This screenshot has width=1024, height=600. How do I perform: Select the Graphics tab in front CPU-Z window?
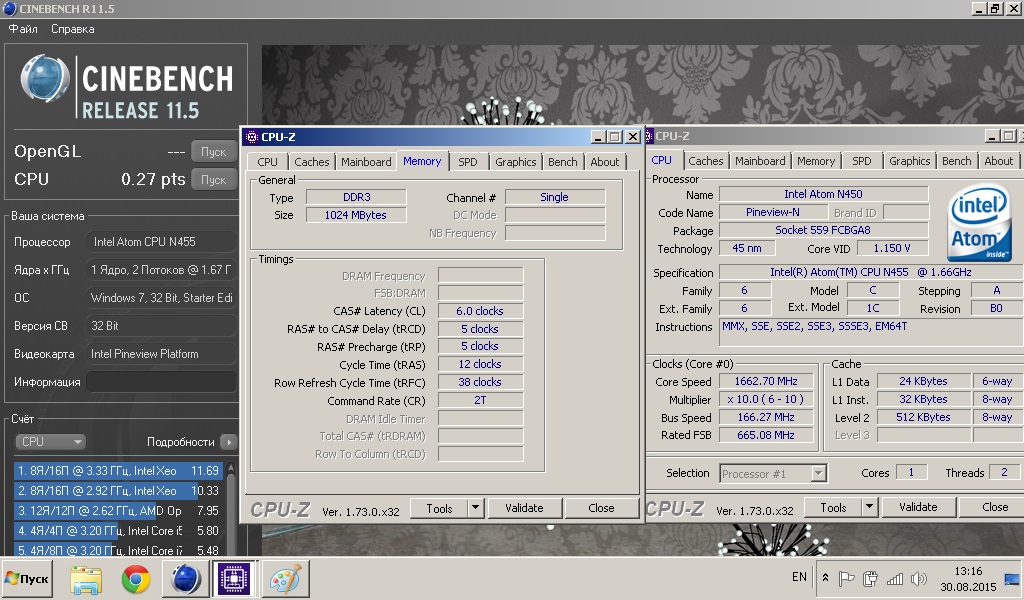pyautogui.click(x=515, y=162)
